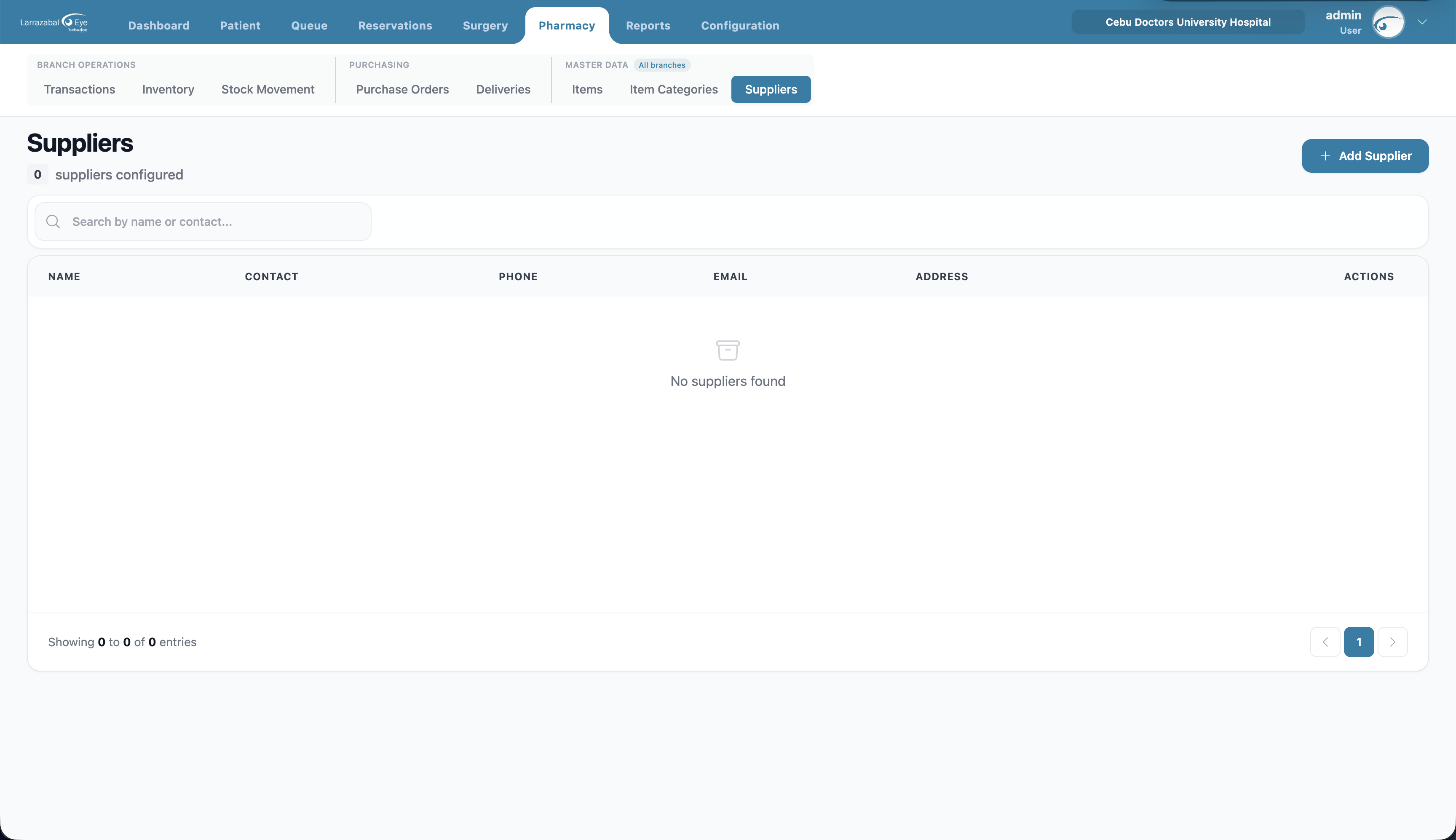The height and width of the screenshot is (840, 1456).
Task: Click Cebu Doctors University Hospital branch selector
Action: pos(1188,22)
